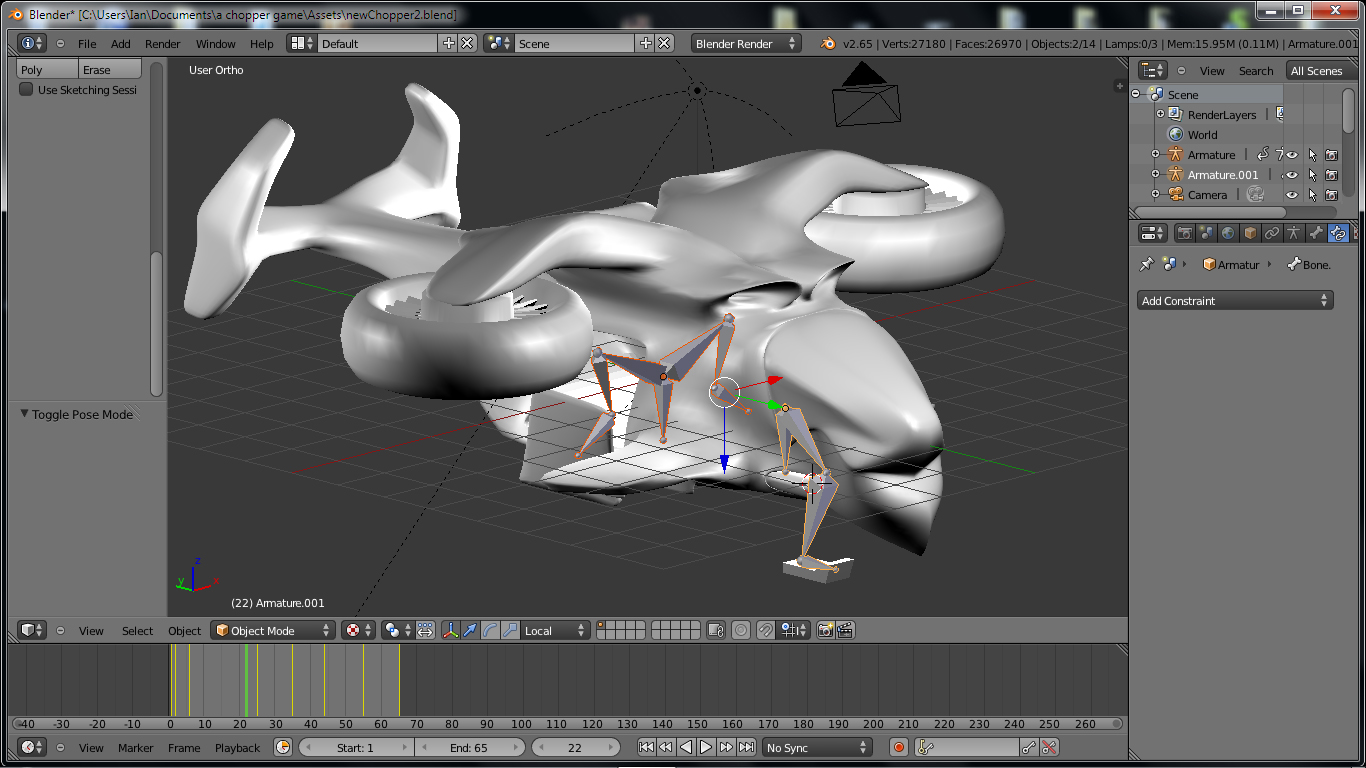This screenshot has width=1366, height=768.
Task: Click the jump to last frame button
Action: point(746,747)
